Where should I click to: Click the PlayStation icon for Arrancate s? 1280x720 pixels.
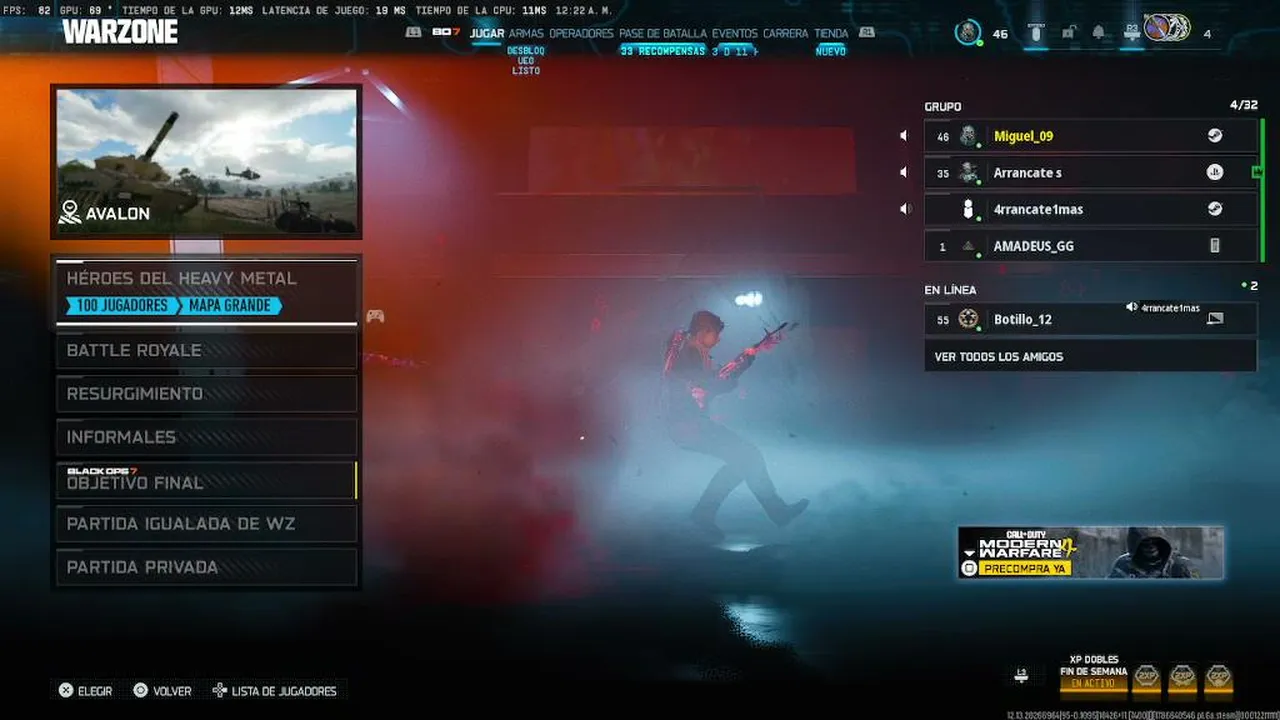point(1214,173)
